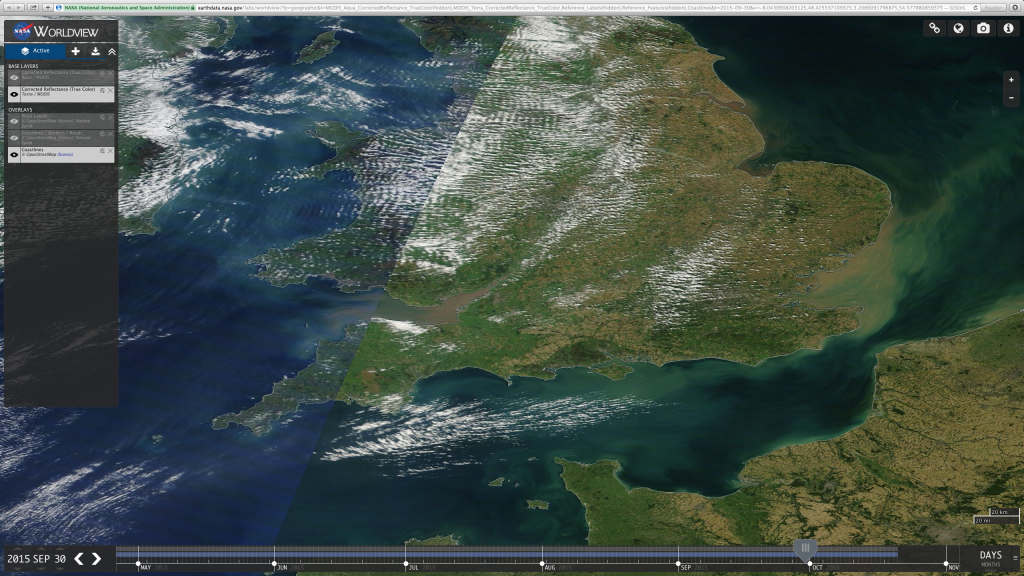Hide the Terra / MODIS base layer
This screenshot has width=1024, height=576.
14,94
